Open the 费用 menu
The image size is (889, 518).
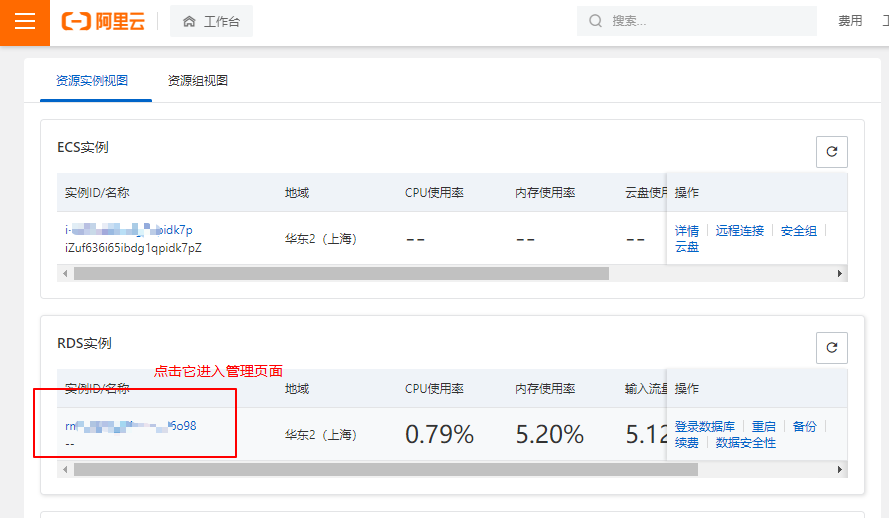coord(850,21)
